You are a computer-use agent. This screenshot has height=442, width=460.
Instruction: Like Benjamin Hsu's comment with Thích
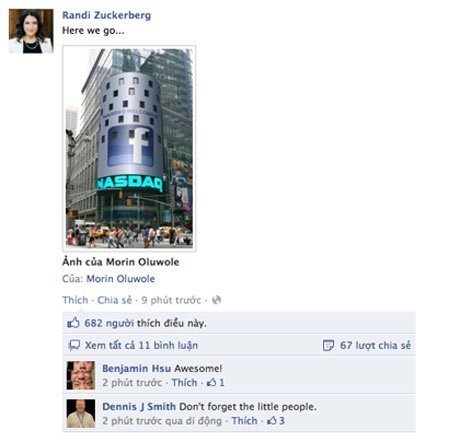(184, 382)
